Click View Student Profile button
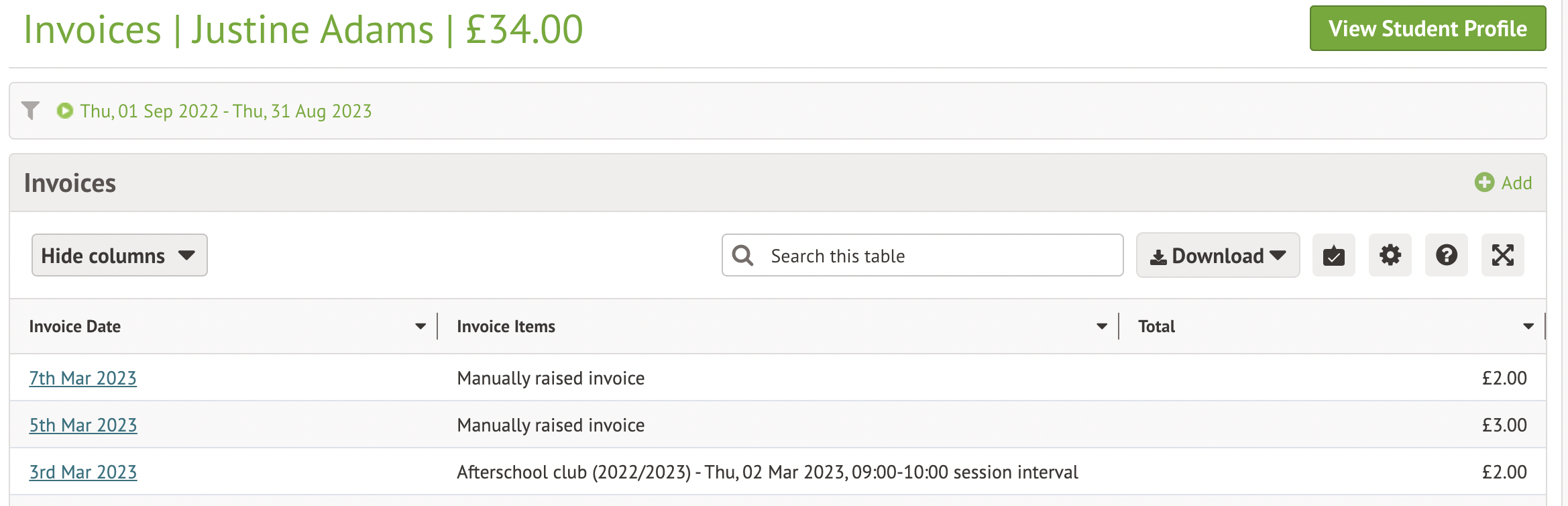This screenshot has width=1568, height=506. pyautogui.click(x=1427, y=29)
